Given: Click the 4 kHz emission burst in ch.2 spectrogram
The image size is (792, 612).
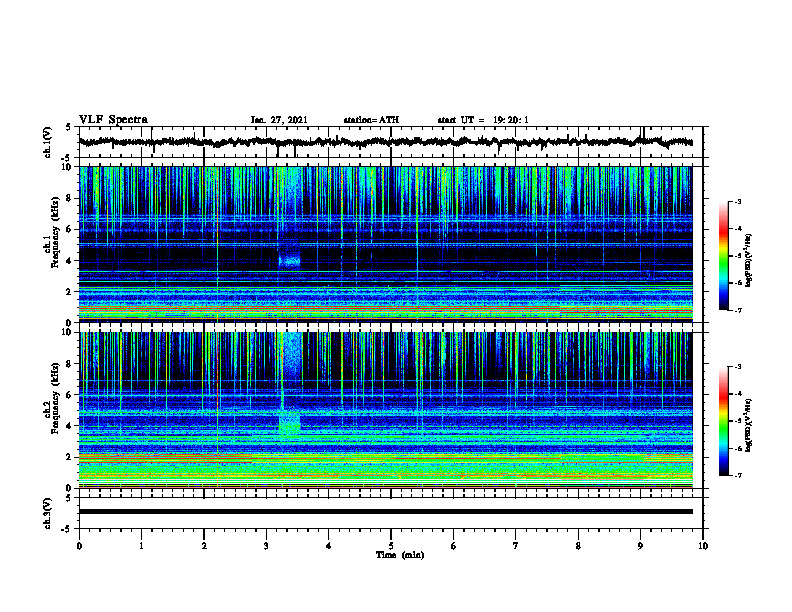Looking at the screenshot, I should pos(290,423).
